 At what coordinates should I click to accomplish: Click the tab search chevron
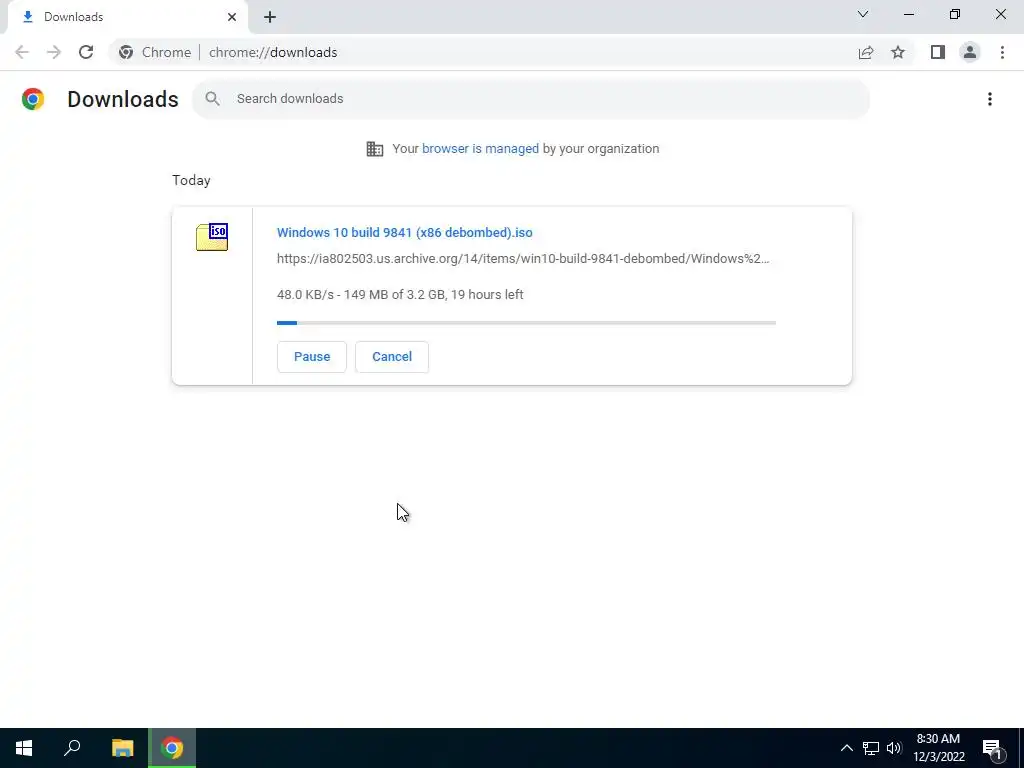(863, 14)
